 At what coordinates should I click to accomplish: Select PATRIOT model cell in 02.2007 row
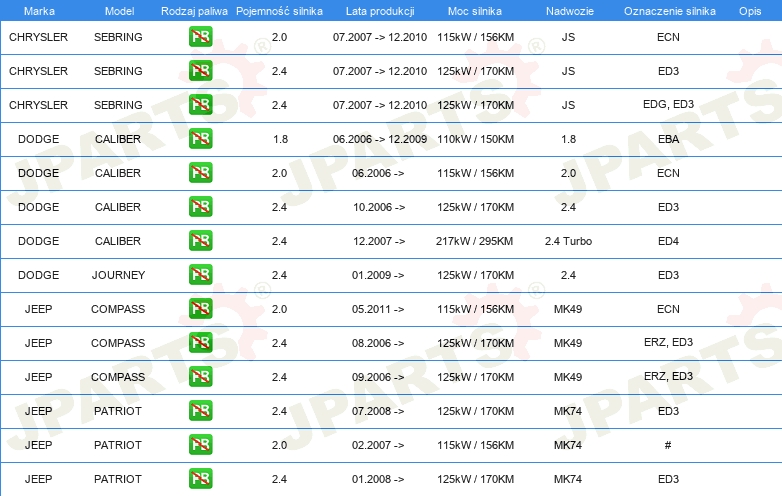[118, 445]
